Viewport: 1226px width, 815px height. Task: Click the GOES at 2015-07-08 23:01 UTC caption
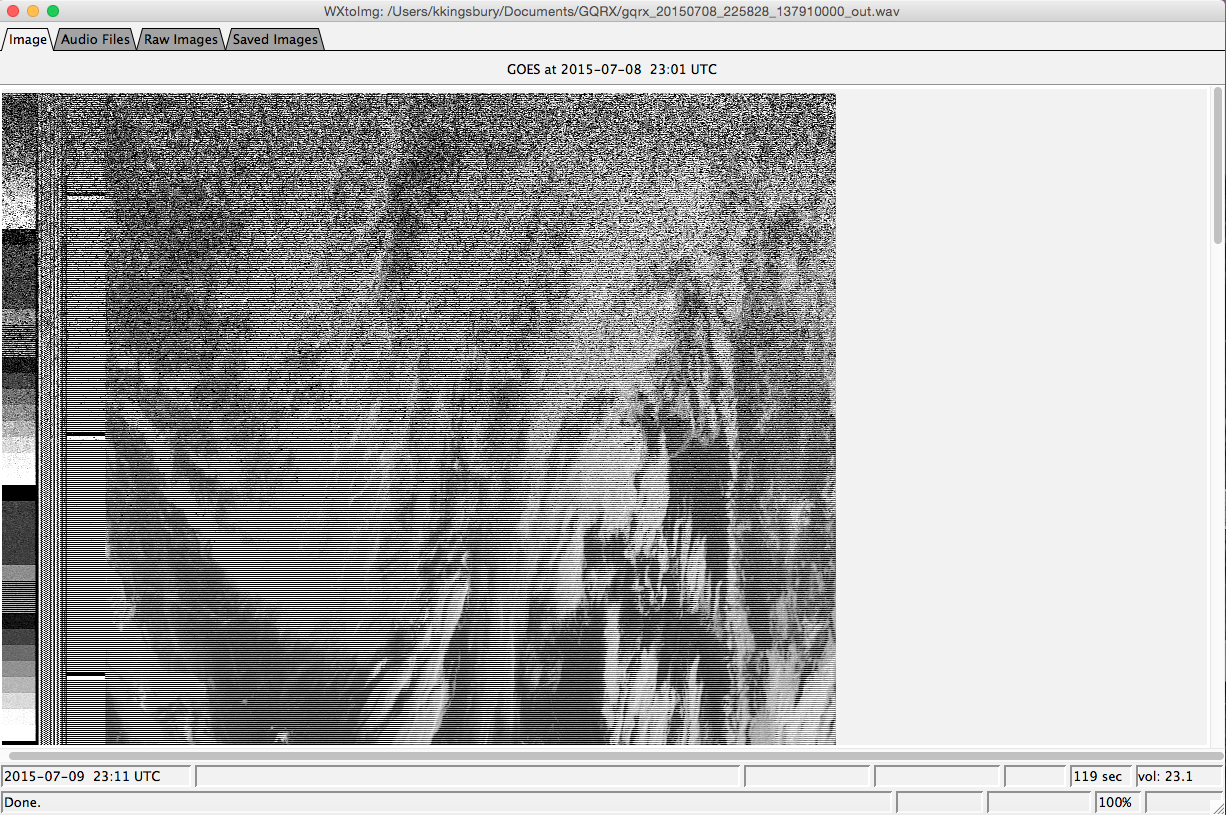tap(612, 69)
